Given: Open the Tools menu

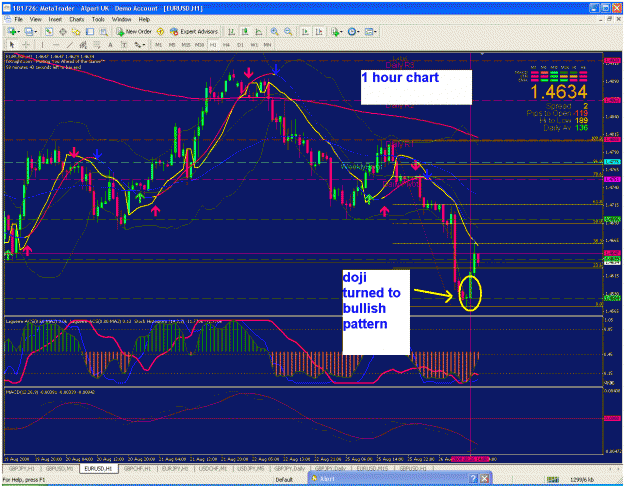Looking at the screenshot, I should click(x=98, y=19).
